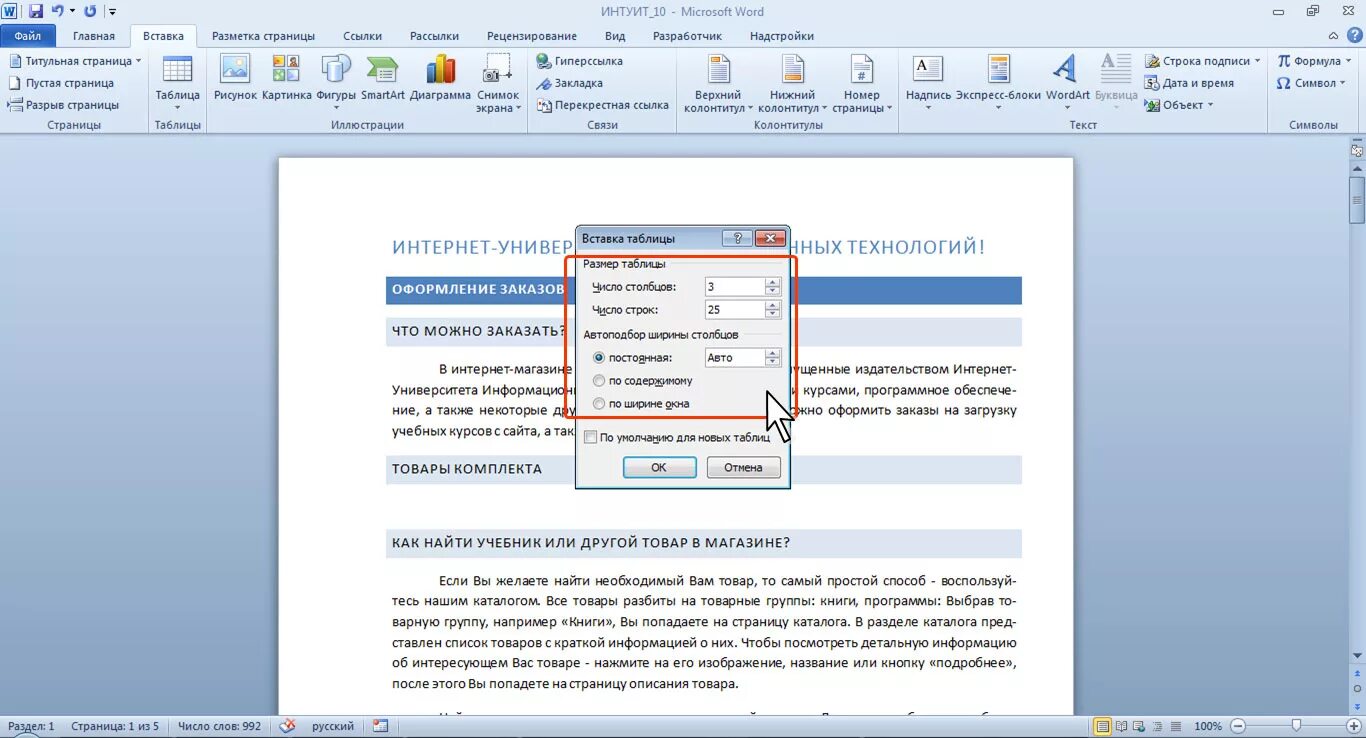This screenshot has height=738, width=1366.
Task: Insert a Гиперссылка hyperlink
Action: point(580,61)
